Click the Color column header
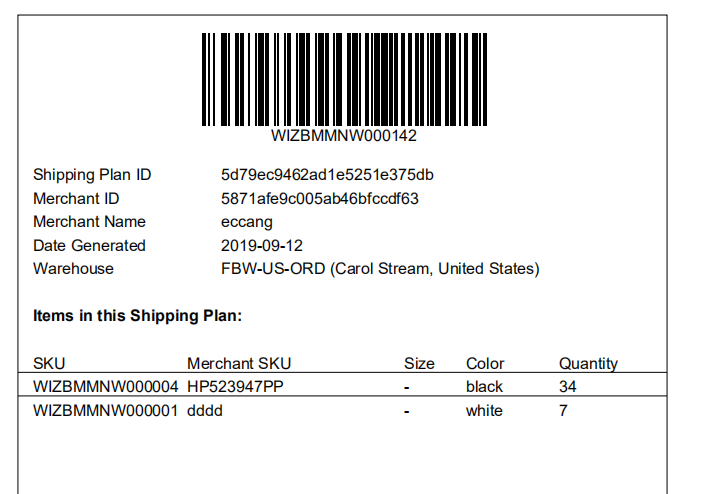This screenshot has width=702, height=494. click(485, 363)
